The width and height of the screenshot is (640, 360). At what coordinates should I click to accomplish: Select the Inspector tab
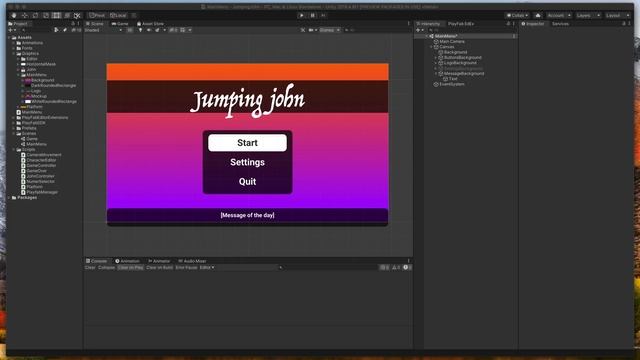pyautogui.click(x=533, y=24)
